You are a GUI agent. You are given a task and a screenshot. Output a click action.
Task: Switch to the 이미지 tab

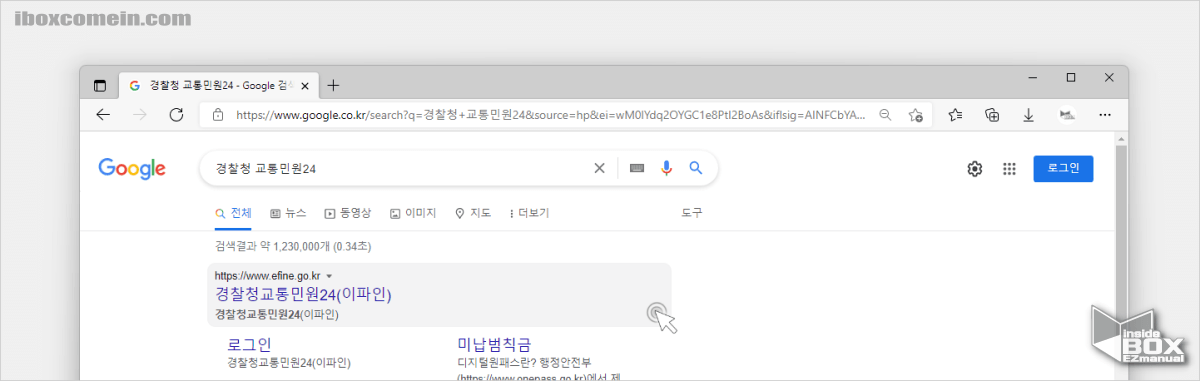tap(413, 213)
